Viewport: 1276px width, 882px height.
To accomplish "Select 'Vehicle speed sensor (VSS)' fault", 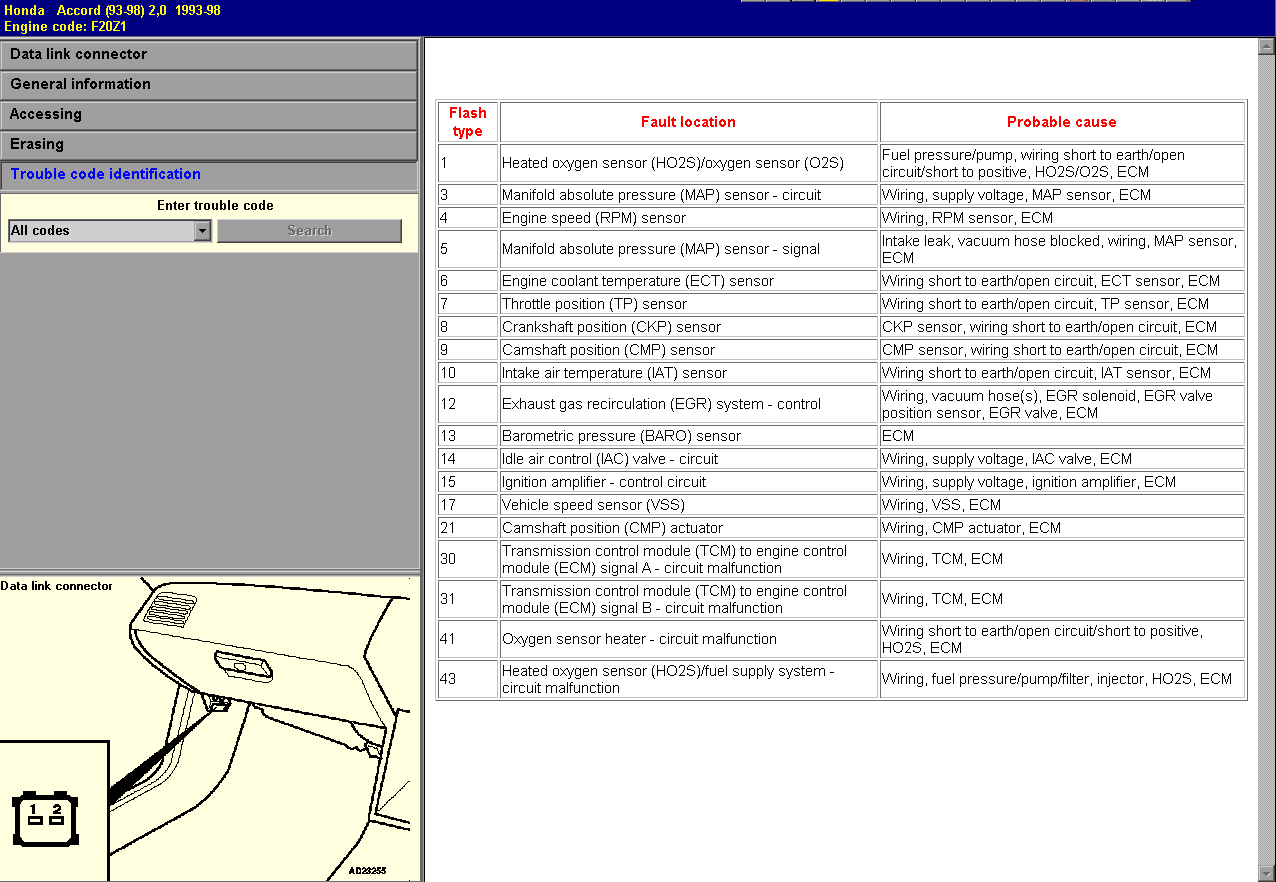I will [593, 505].
